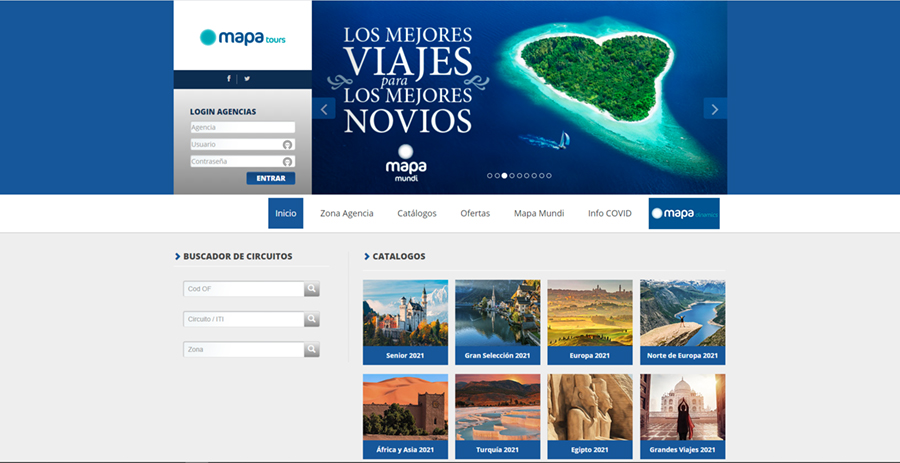Go to previous banner slide arrow

coord(324,108)
